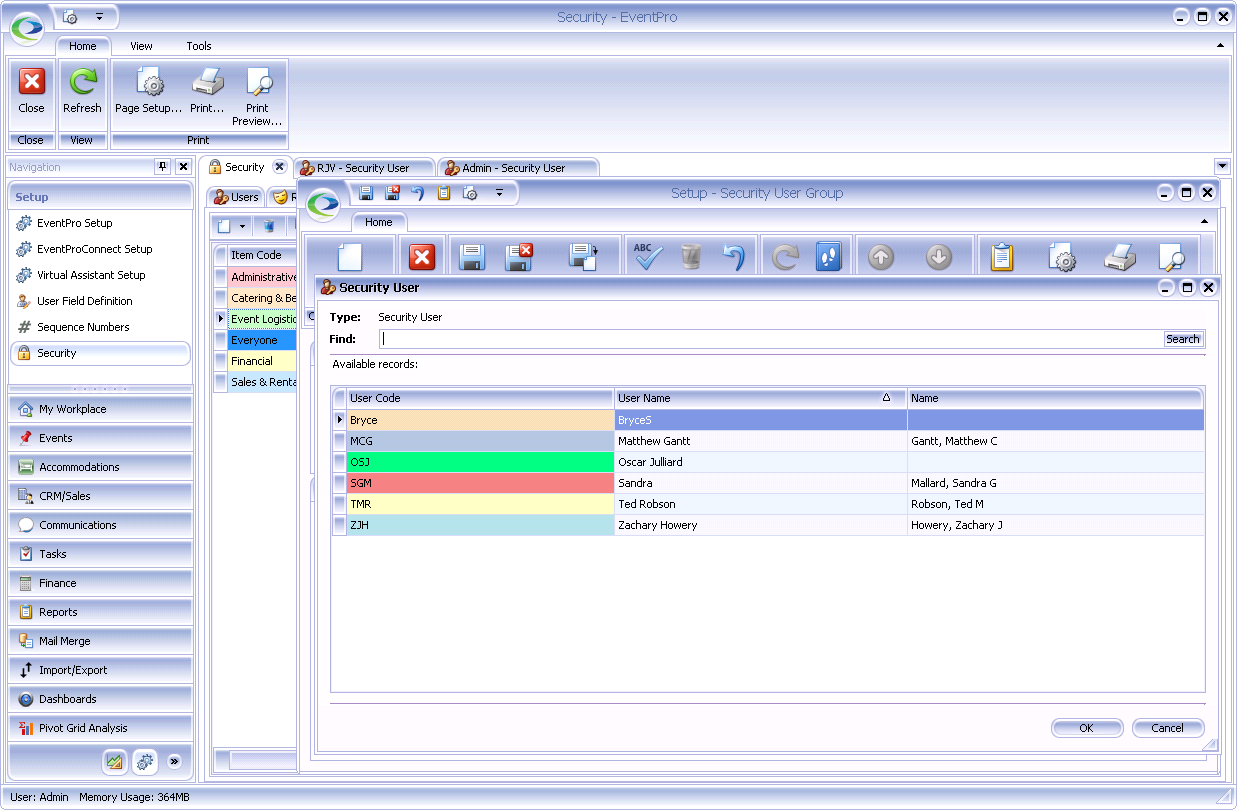Screen dimensions: 1237x810
Task: Click Cancel in Security User dialog
Action: click(x=1168, y=728)
